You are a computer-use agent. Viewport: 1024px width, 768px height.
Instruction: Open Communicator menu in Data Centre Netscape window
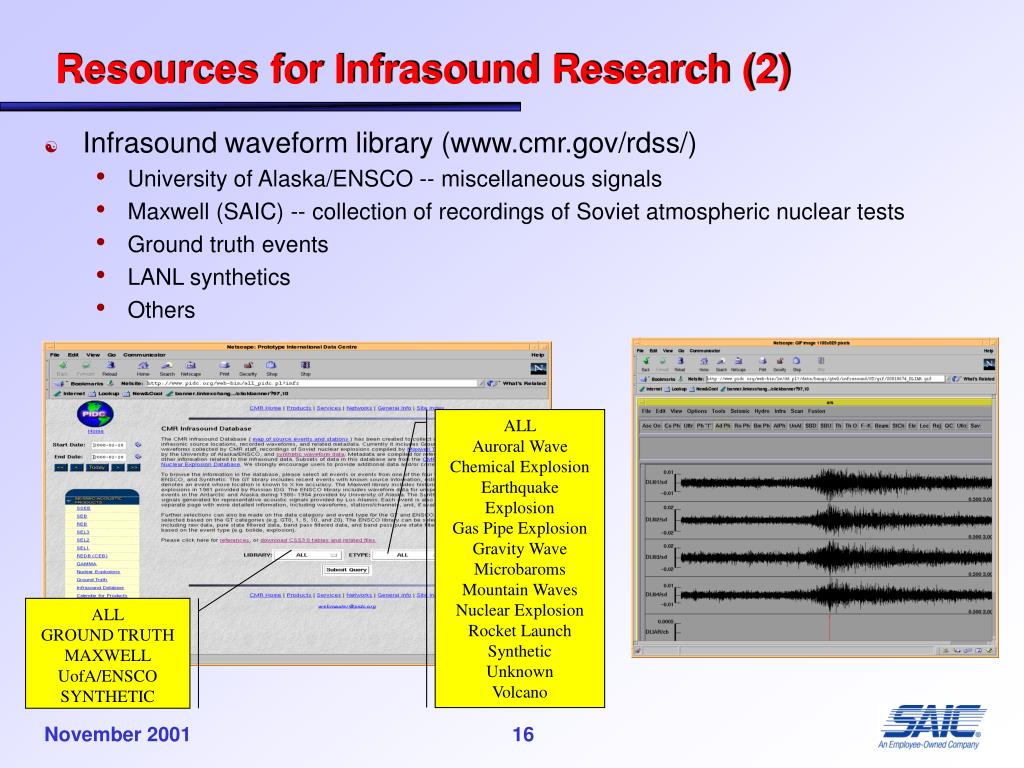click(144, 355)
